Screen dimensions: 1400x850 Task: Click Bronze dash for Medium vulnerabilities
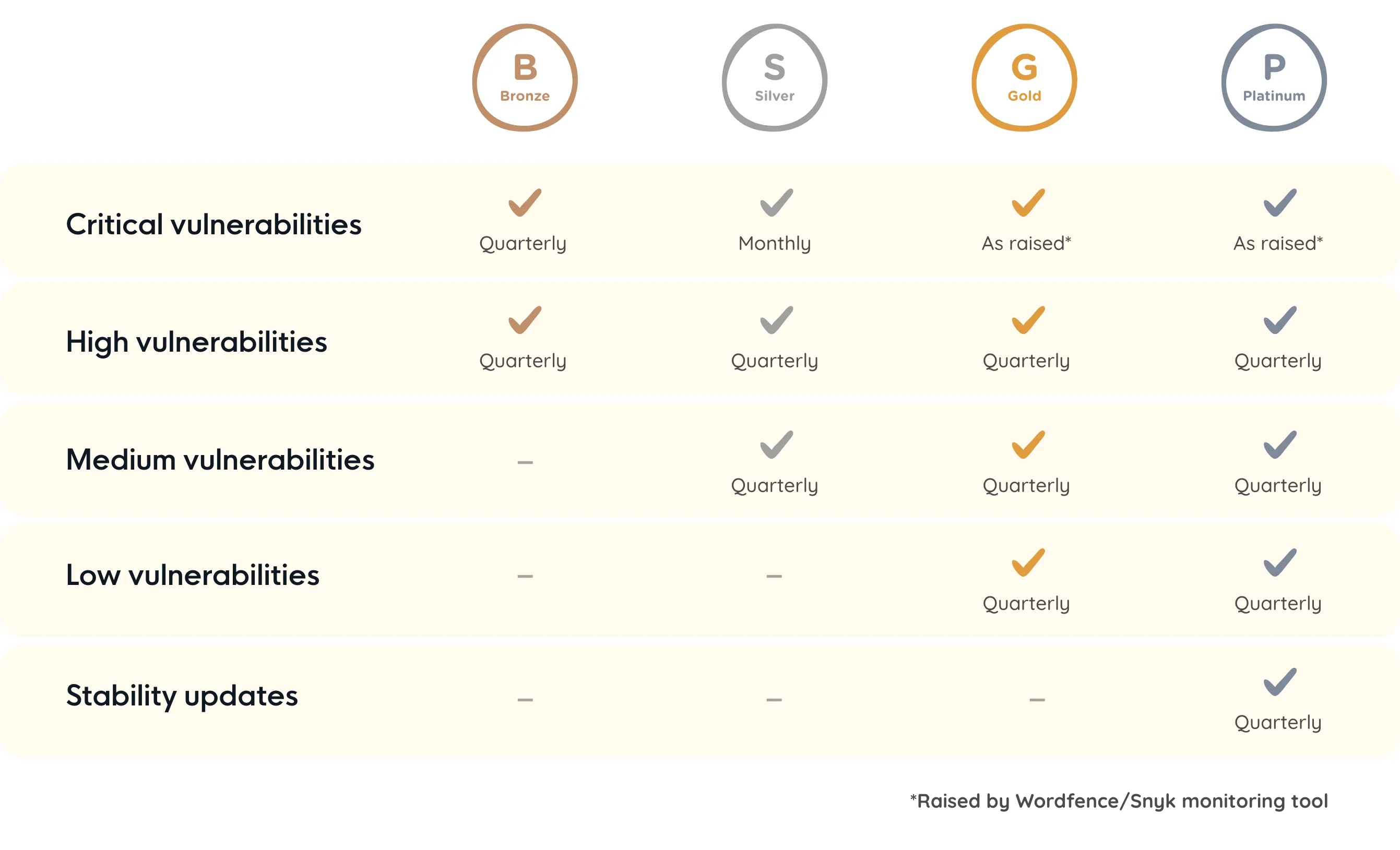click(525, 462)
